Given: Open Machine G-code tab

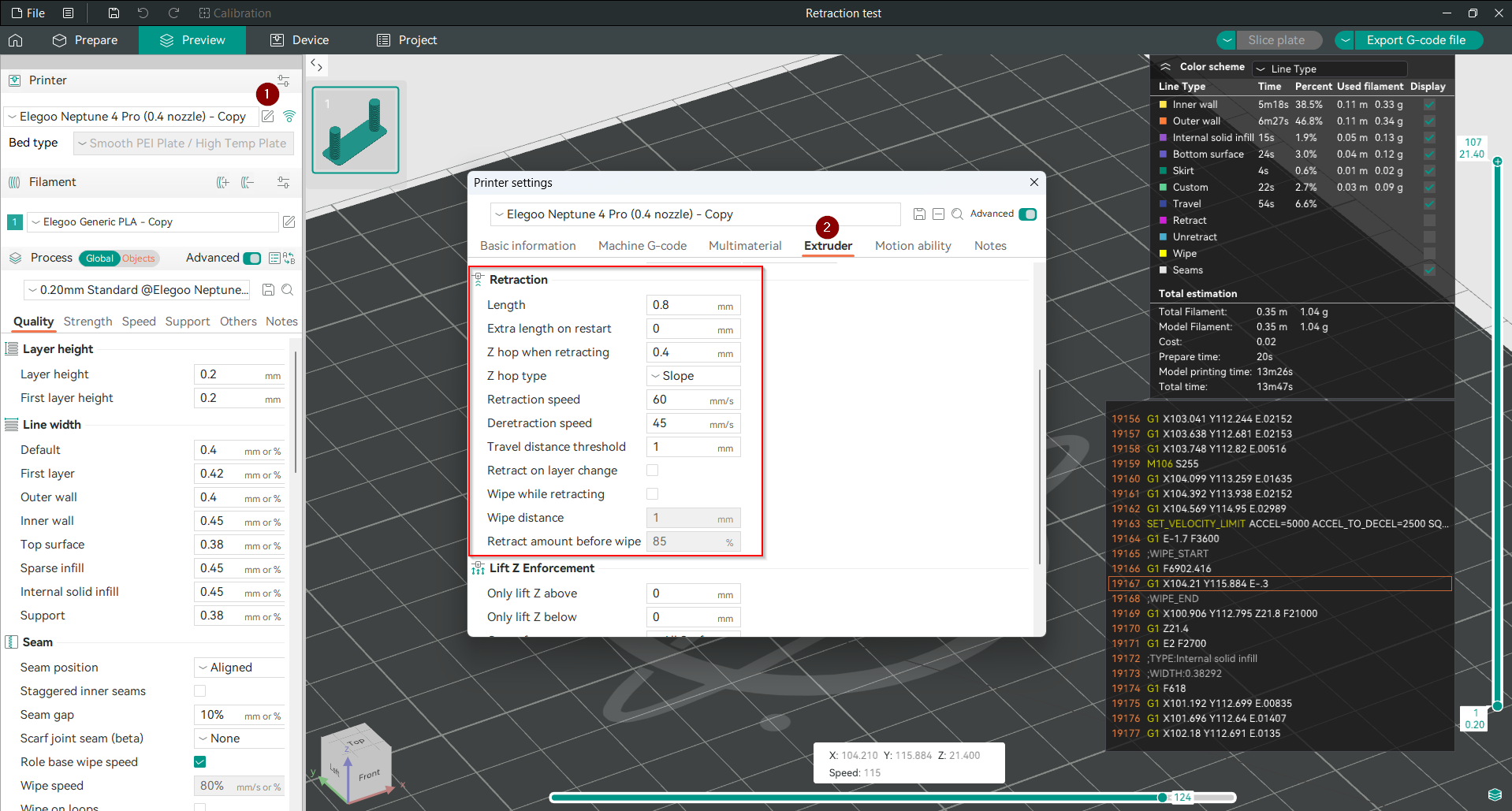Looking at the screenshot, I should click(642, 246).
